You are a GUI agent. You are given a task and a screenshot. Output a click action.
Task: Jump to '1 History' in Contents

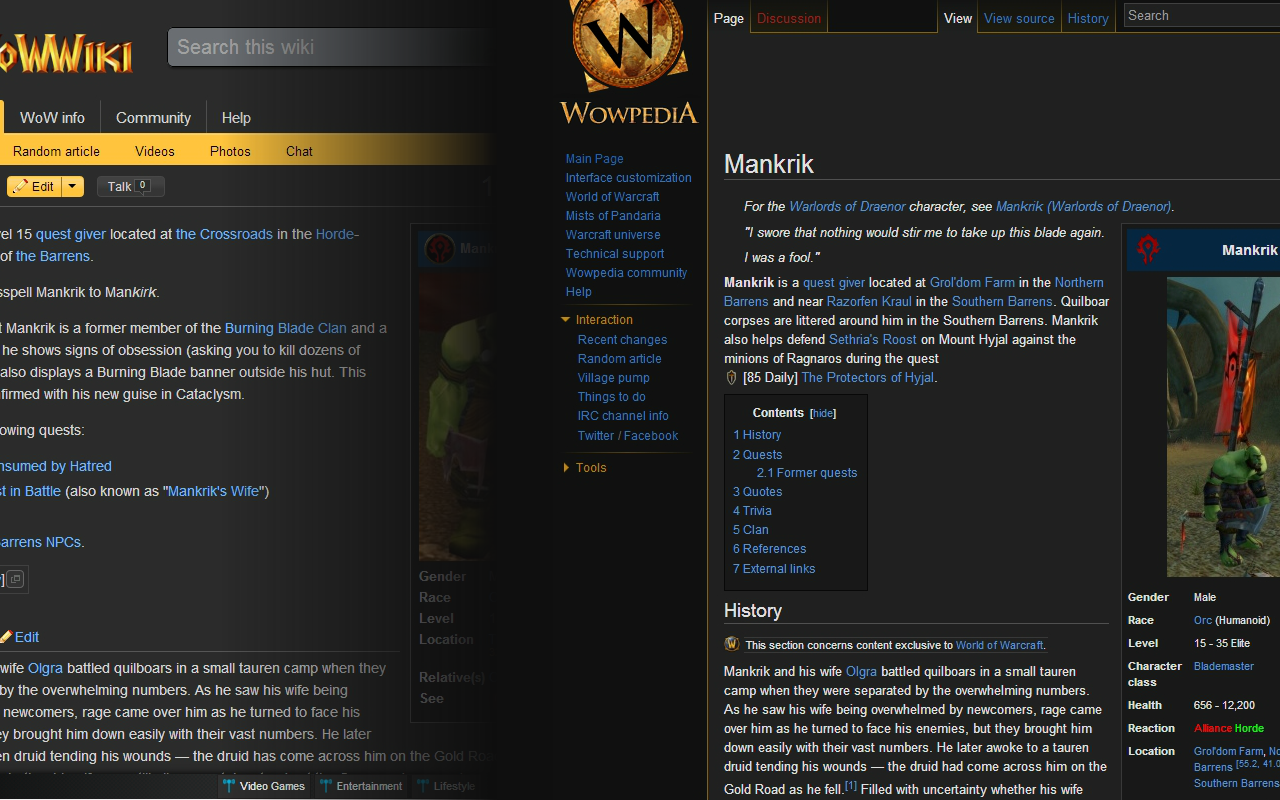pyautogui.click(x=757, y=435)
